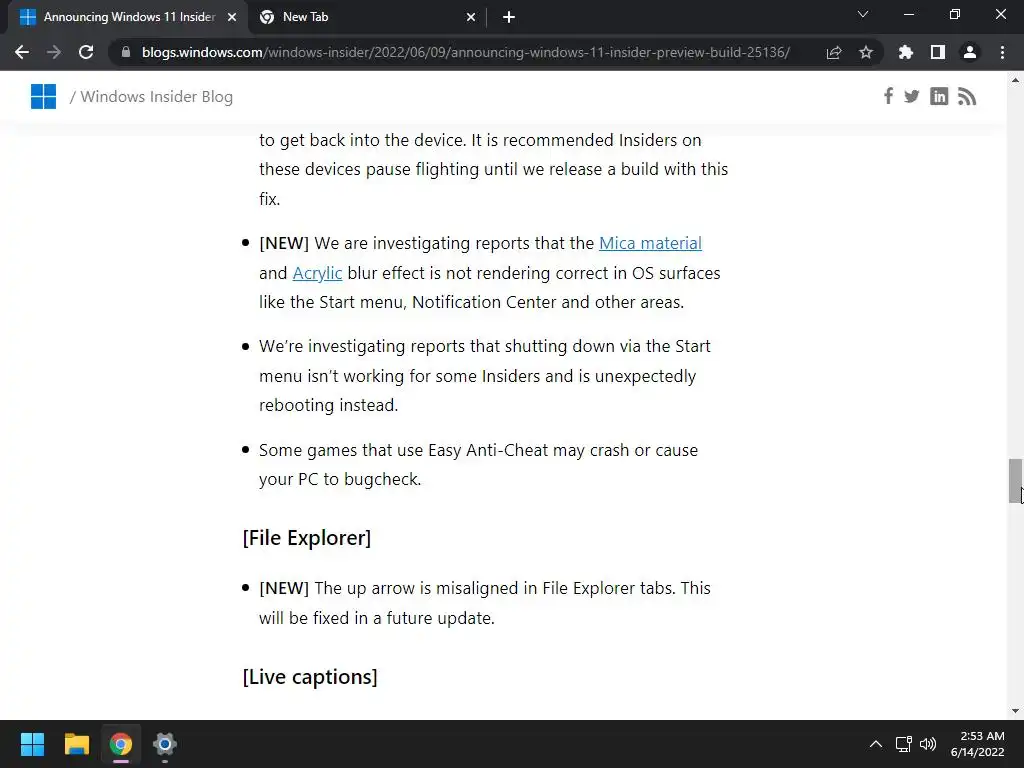Open the Windows Insider Blog home link
The height and width of the screenshot is (768, 1024).
tap(157, 97)
